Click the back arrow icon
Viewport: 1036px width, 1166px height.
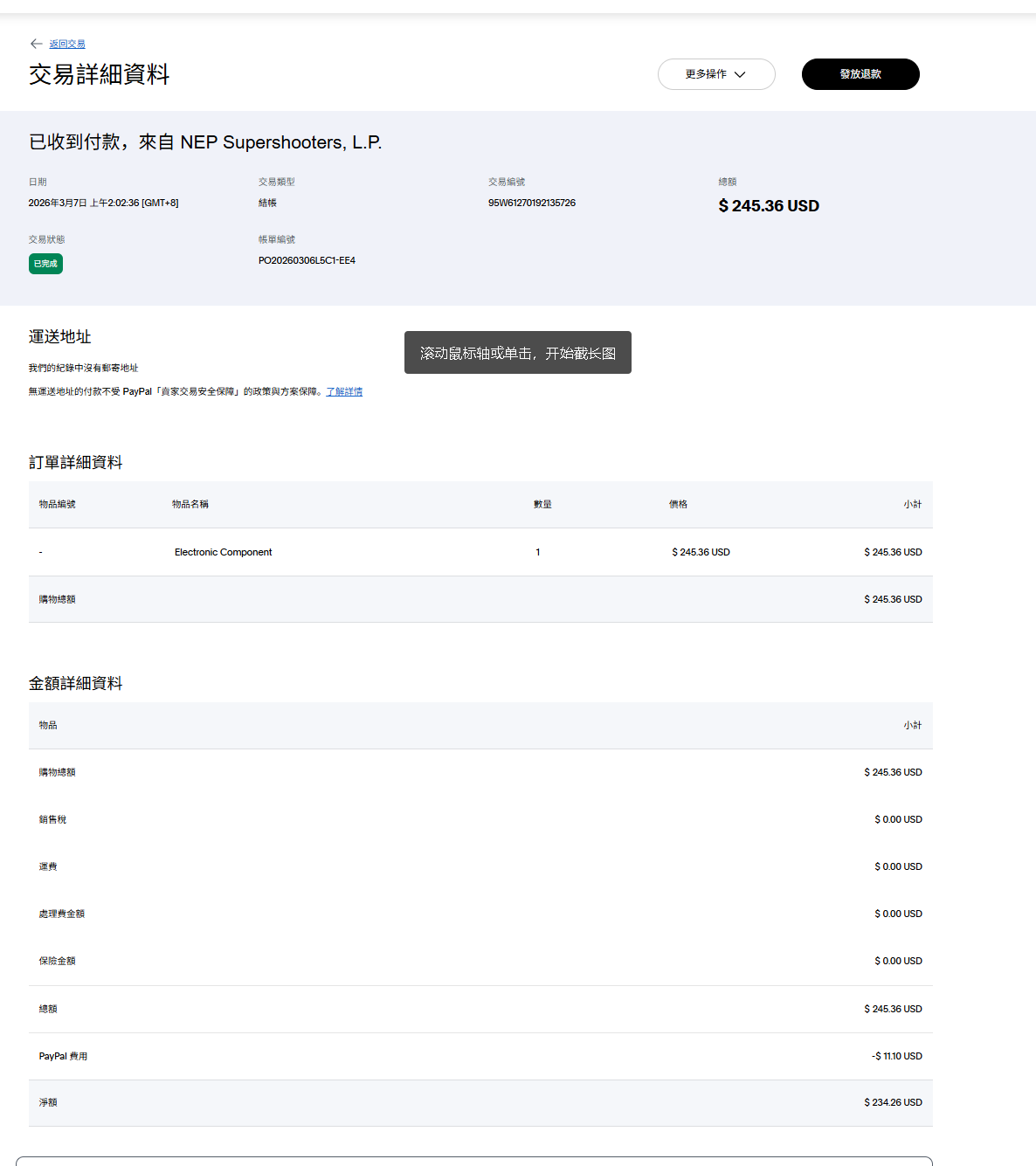[36, 44]
